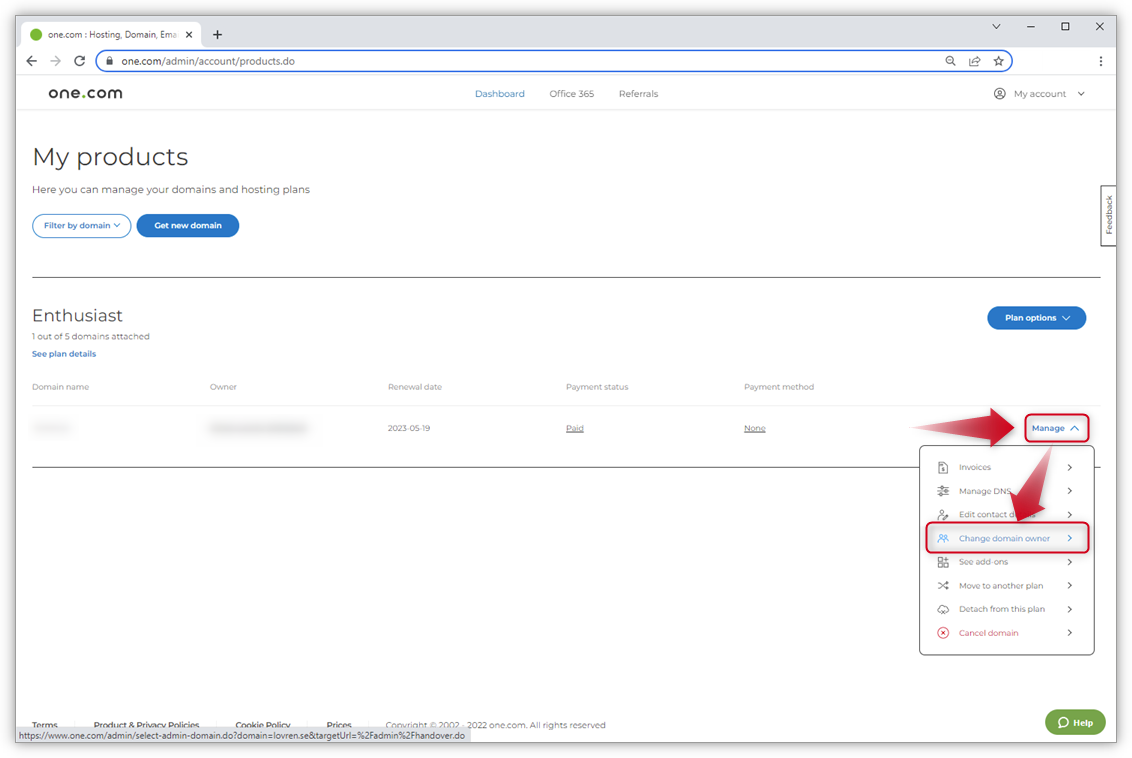The image size is (1132, 758).
Task: Close the one.com browser tab
Action: point(189,35)
